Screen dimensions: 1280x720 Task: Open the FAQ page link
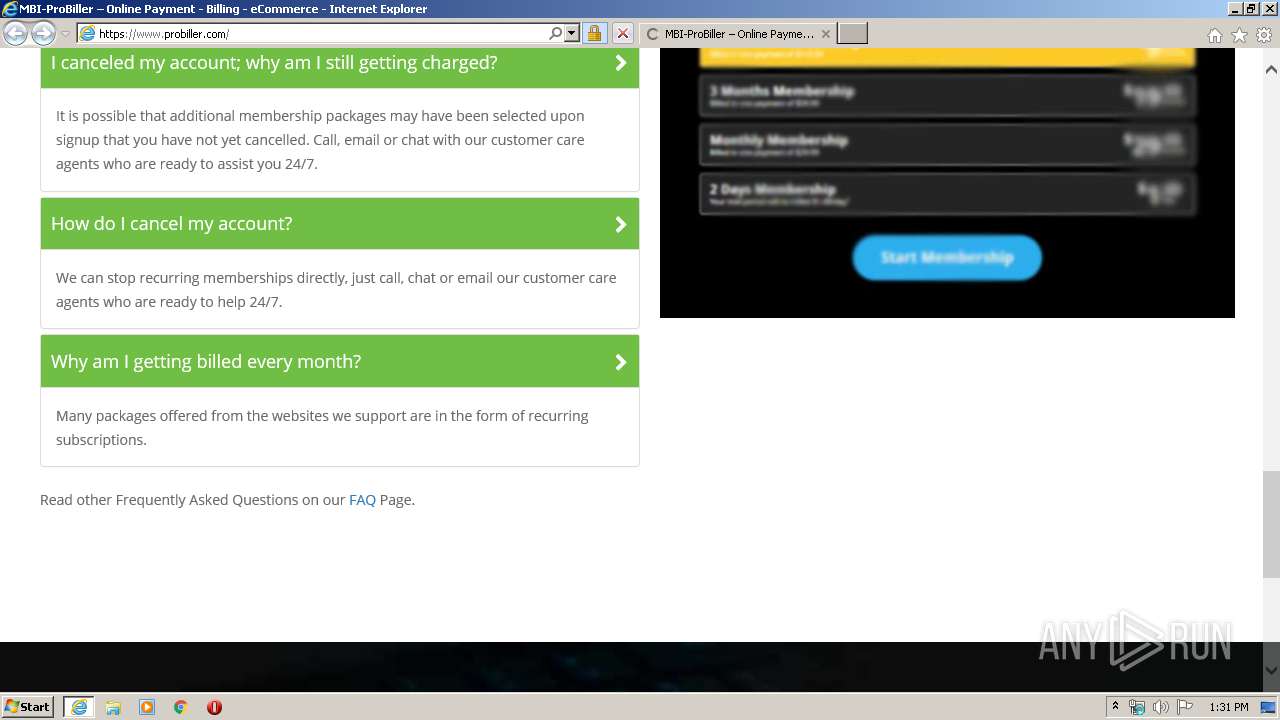362,500
